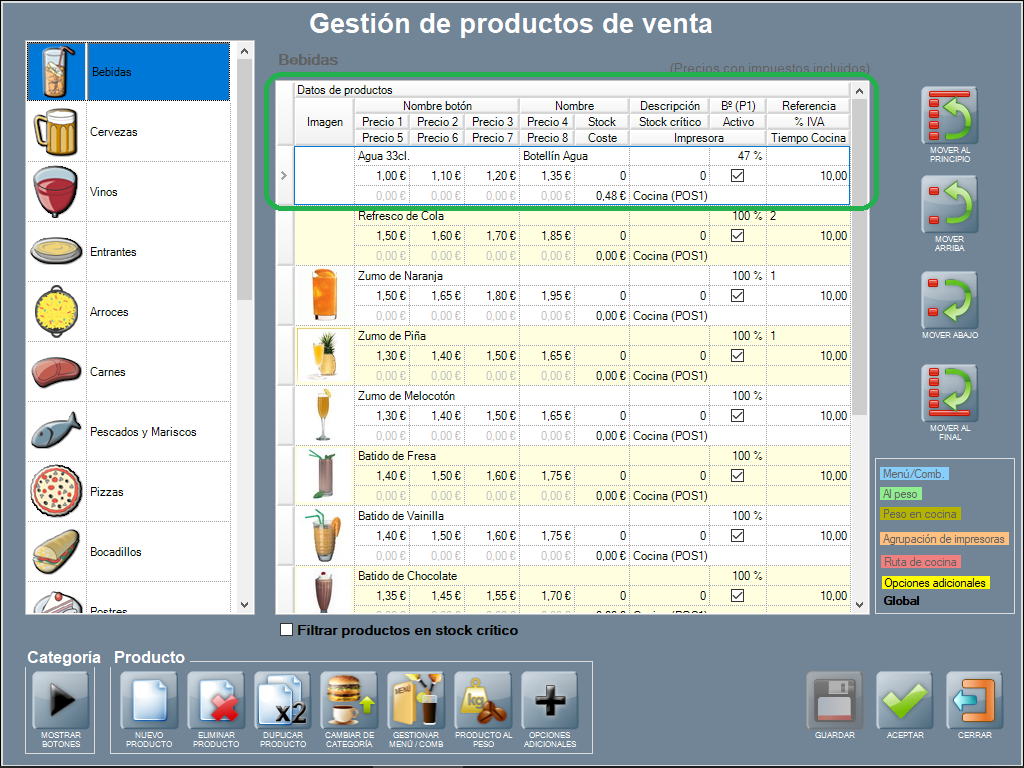
Task: Select the Producto al Peso icon
Action: coord(483,702)
